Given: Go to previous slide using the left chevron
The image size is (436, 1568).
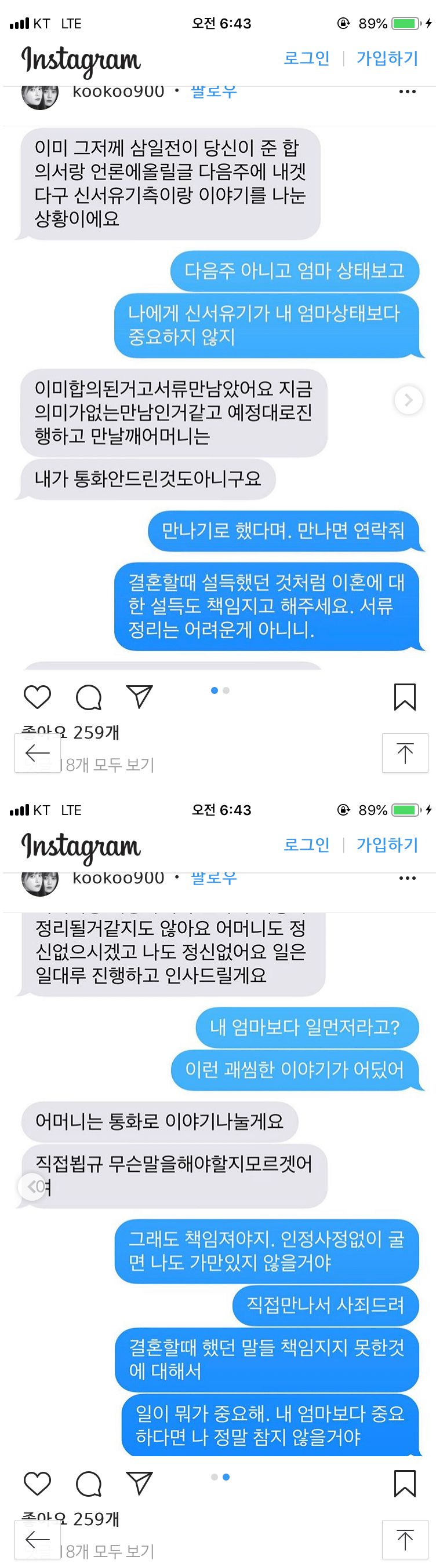Looking at the screenshot, I should 32,1185.
